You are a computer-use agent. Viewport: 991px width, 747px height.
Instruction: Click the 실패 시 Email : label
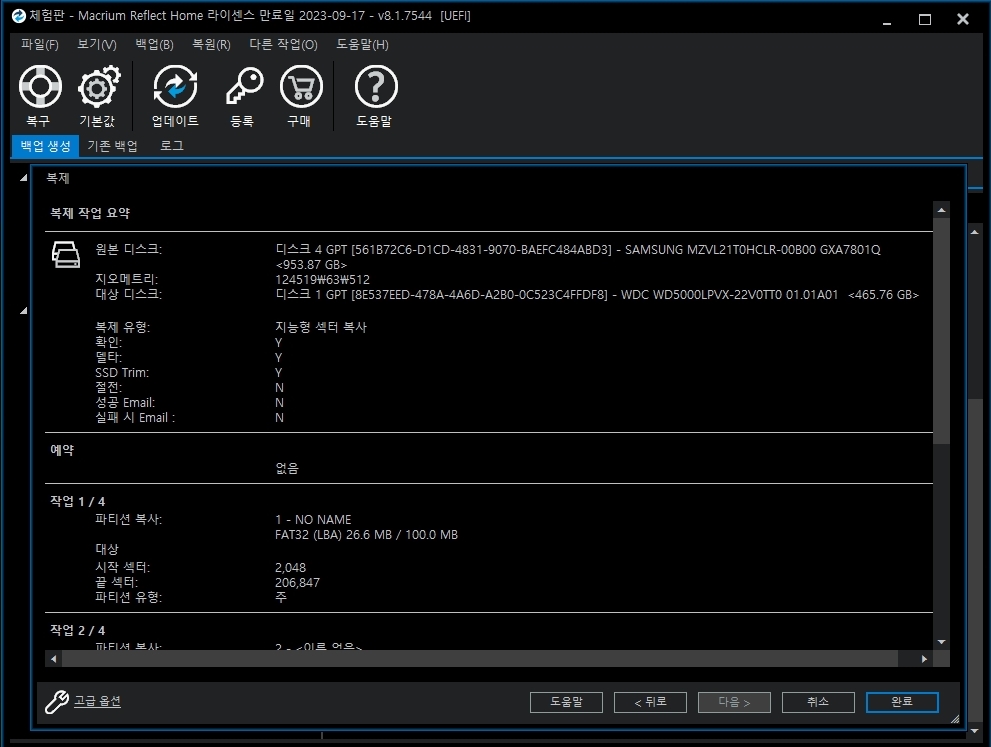135,418
